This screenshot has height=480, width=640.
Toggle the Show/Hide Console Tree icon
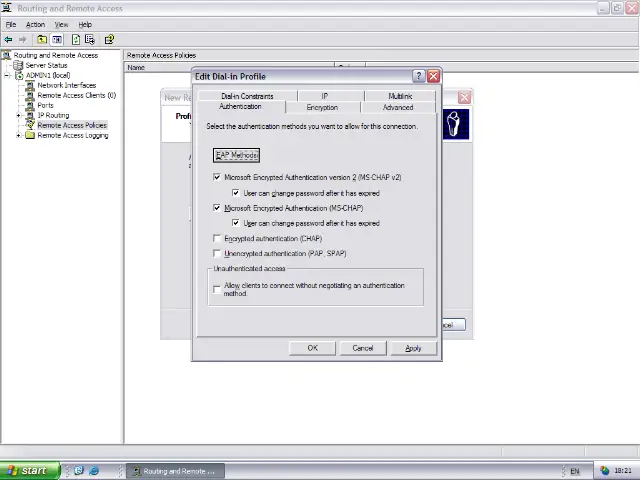[x=57, y=40]
